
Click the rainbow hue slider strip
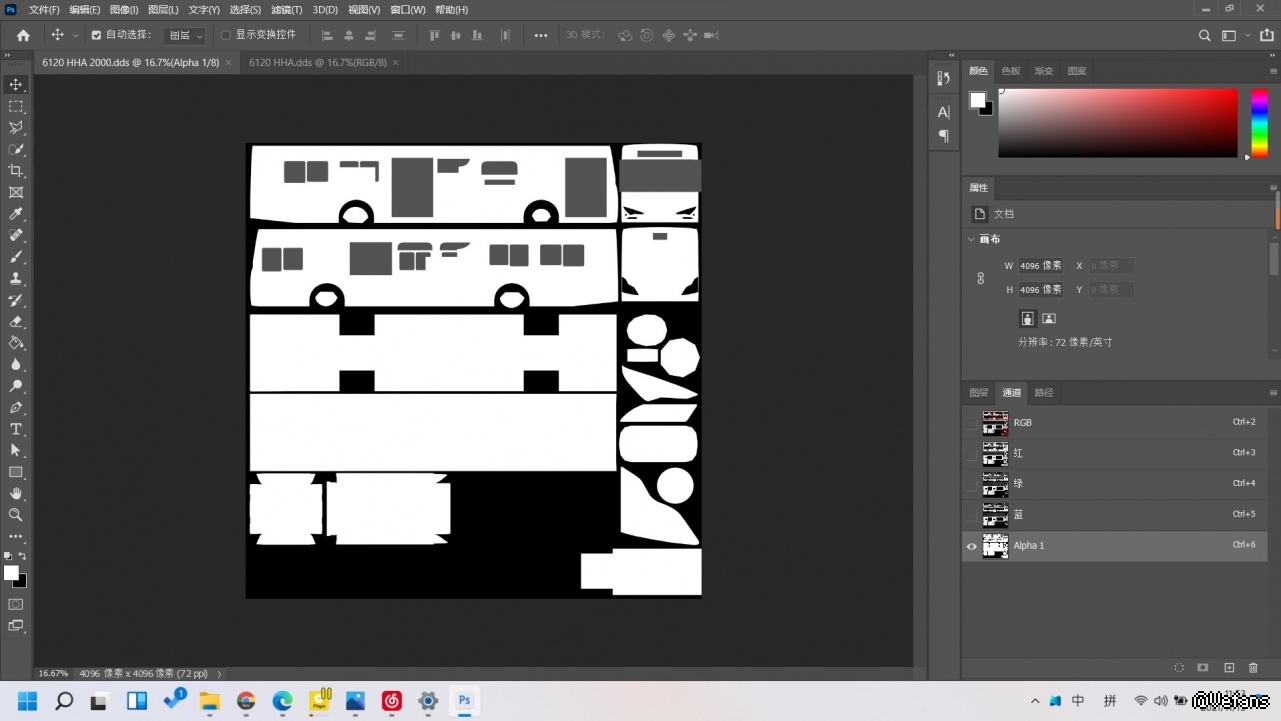click(x=1259, y=122)
